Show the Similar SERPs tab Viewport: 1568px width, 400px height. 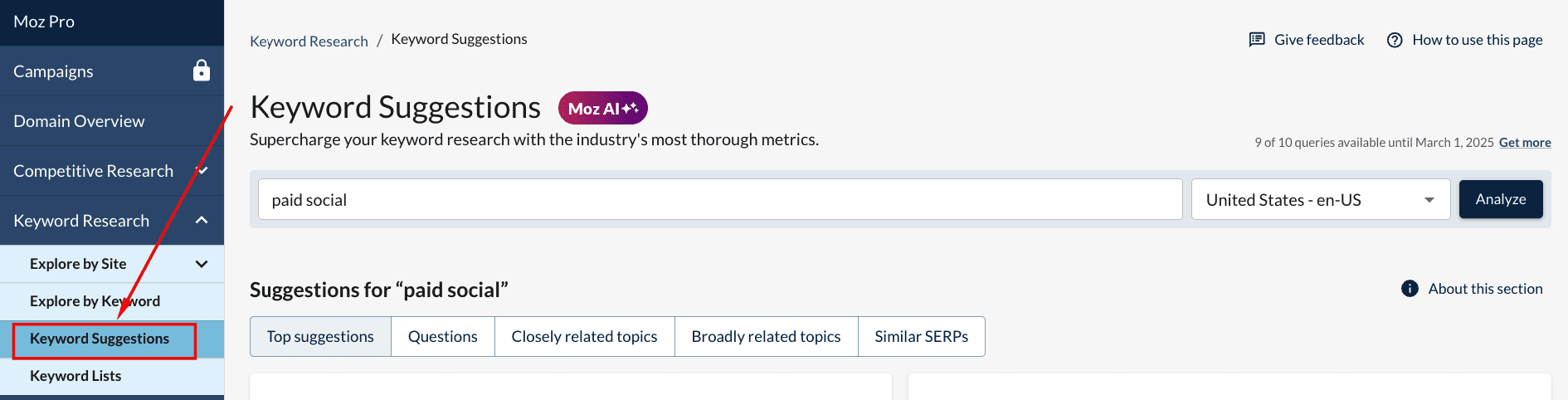pos(921,336)
